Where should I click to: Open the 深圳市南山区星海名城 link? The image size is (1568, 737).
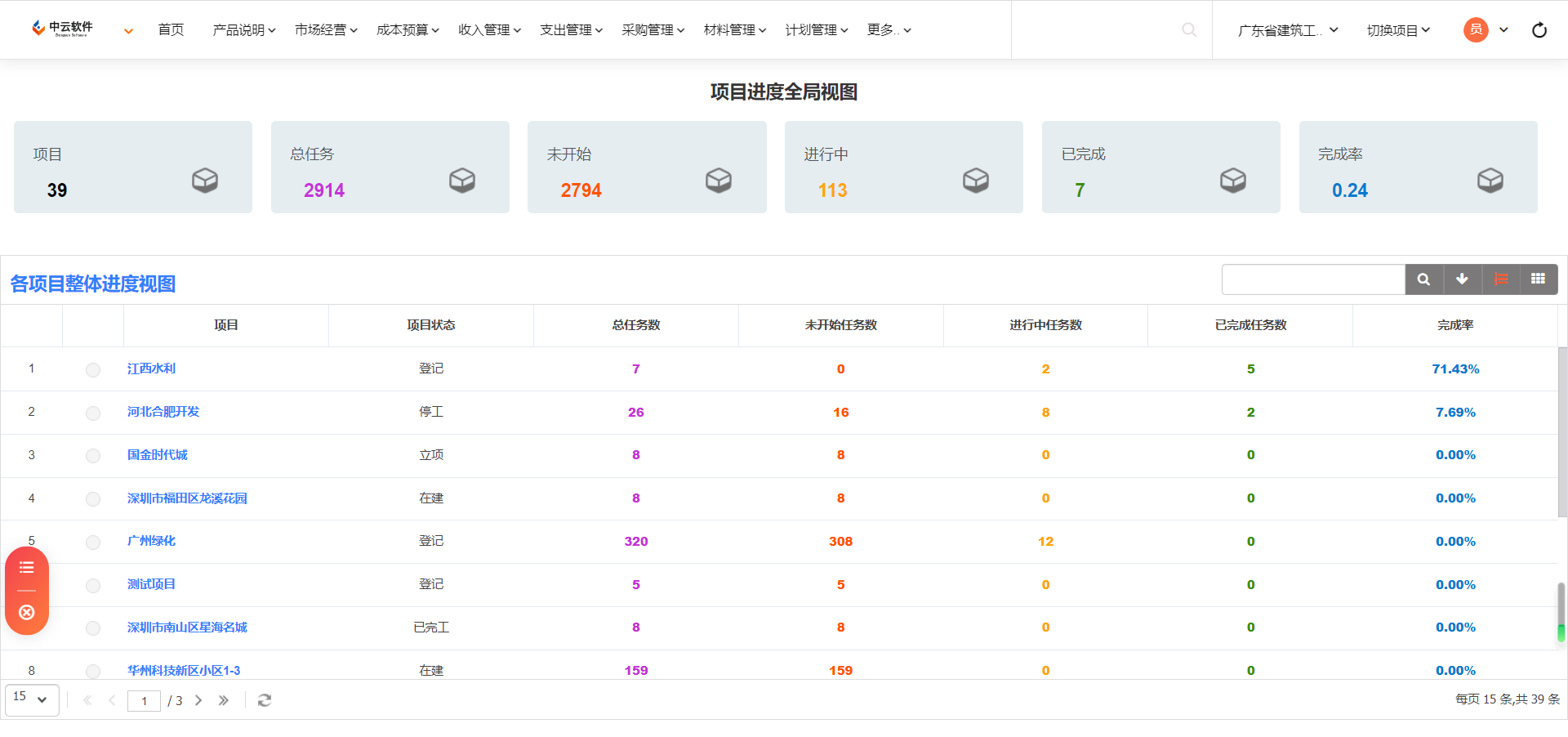pyautogui.click(x=187, y=628)
